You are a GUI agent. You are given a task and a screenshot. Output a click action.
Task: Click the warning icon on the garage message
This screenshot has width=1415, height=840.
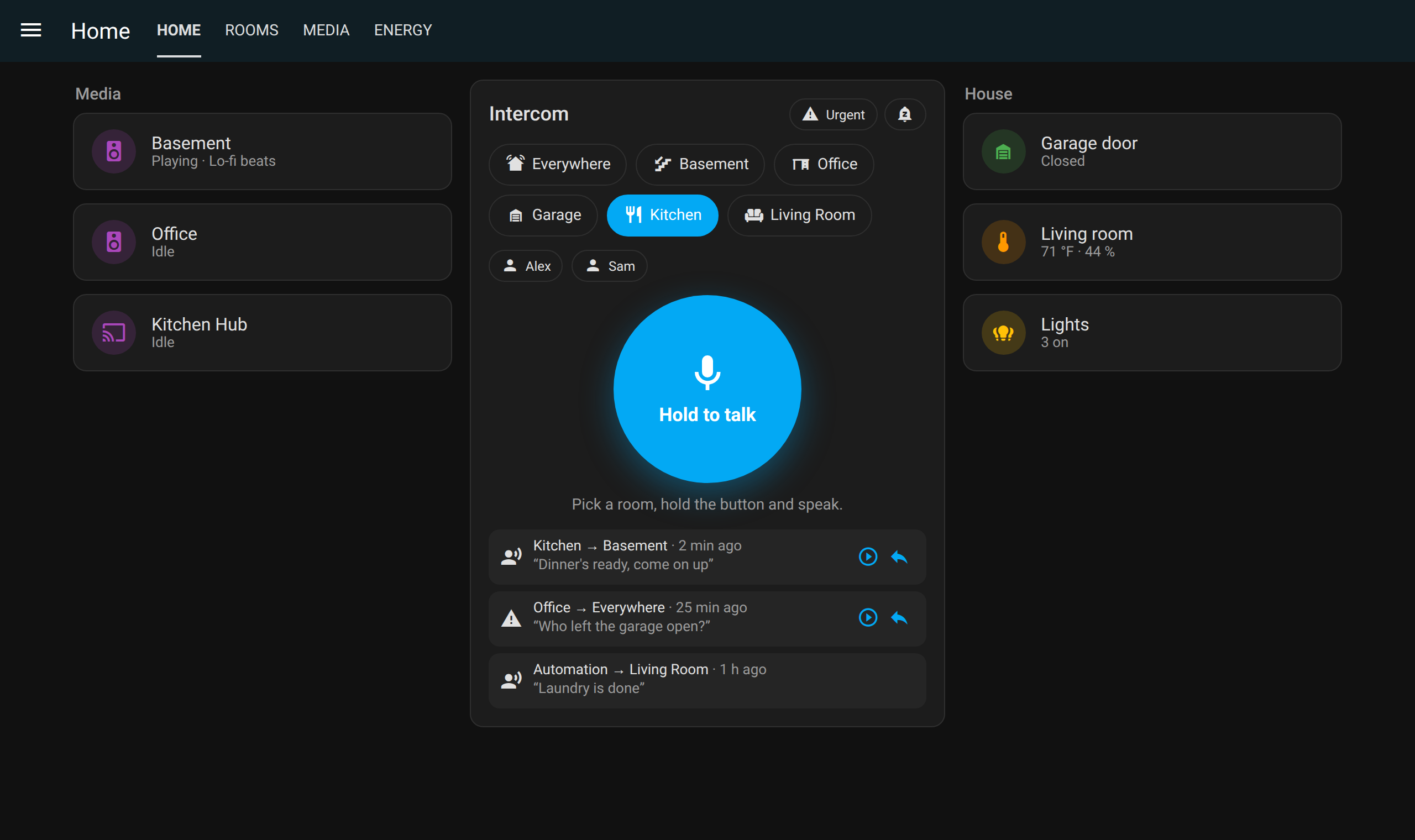pyautogui.click(x=511, y=618)
